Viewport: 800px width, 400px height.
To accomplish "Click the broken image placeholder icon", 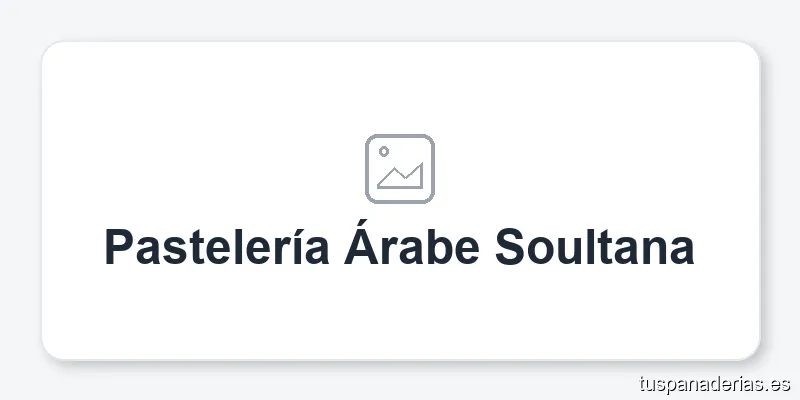I will [400, 167].
